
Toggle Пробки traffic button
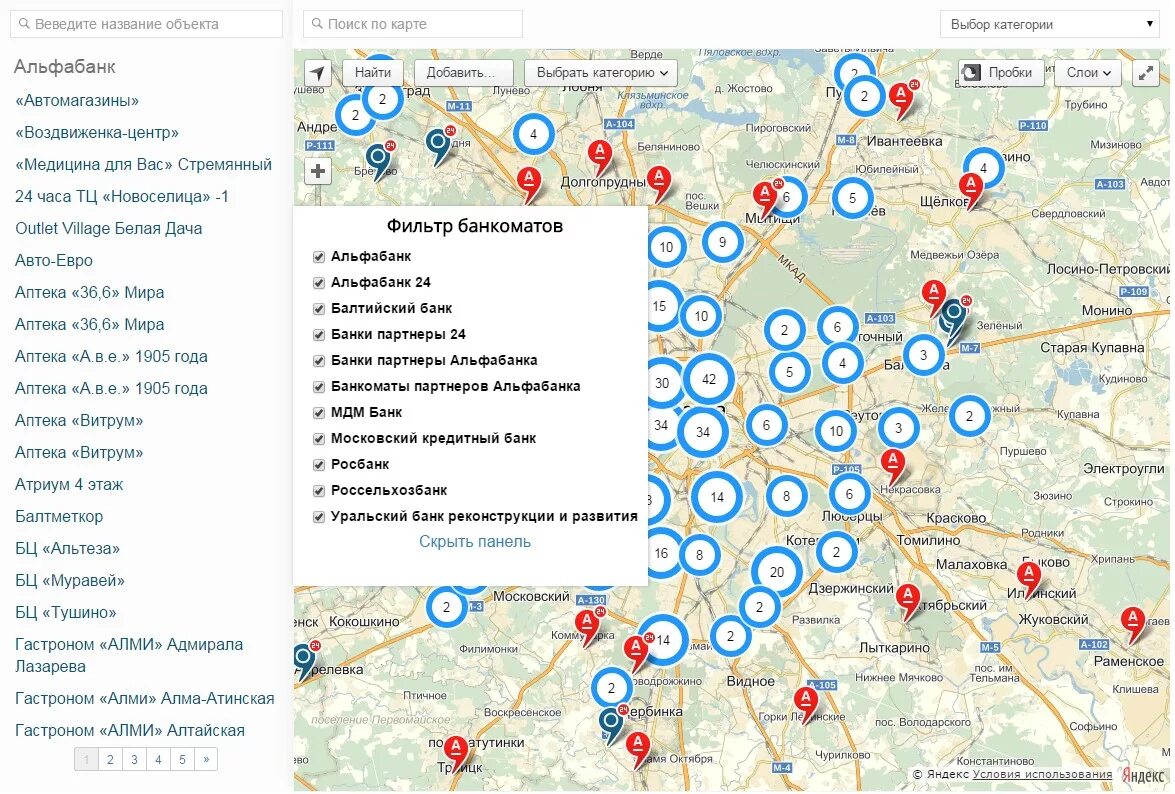point(1001,73)
